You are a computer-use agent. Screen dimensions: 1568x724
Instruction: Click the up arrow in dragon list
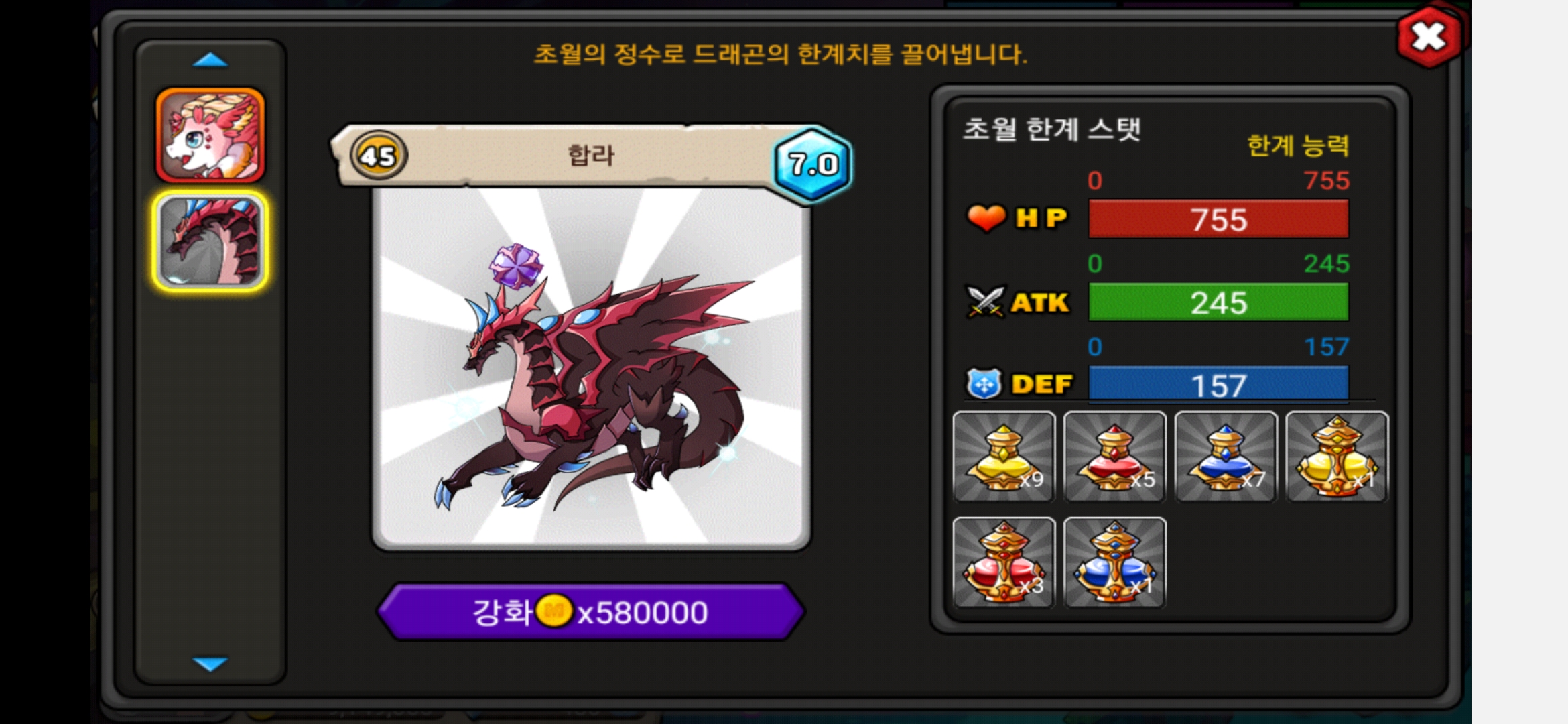(210, 60)
